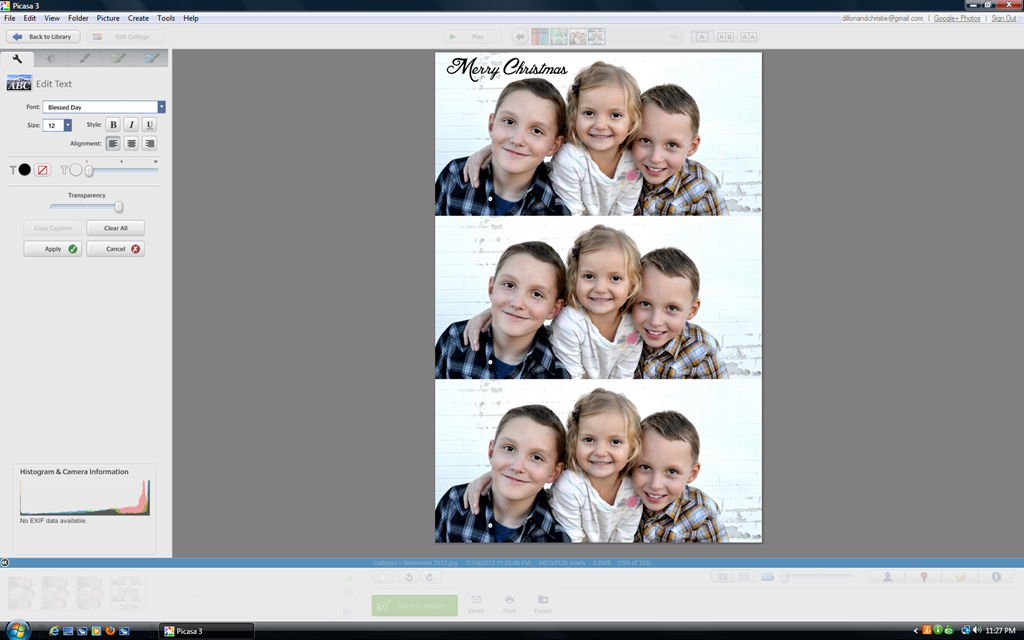Align text to the left
The image size is (1024, 640).
[113, 143]
